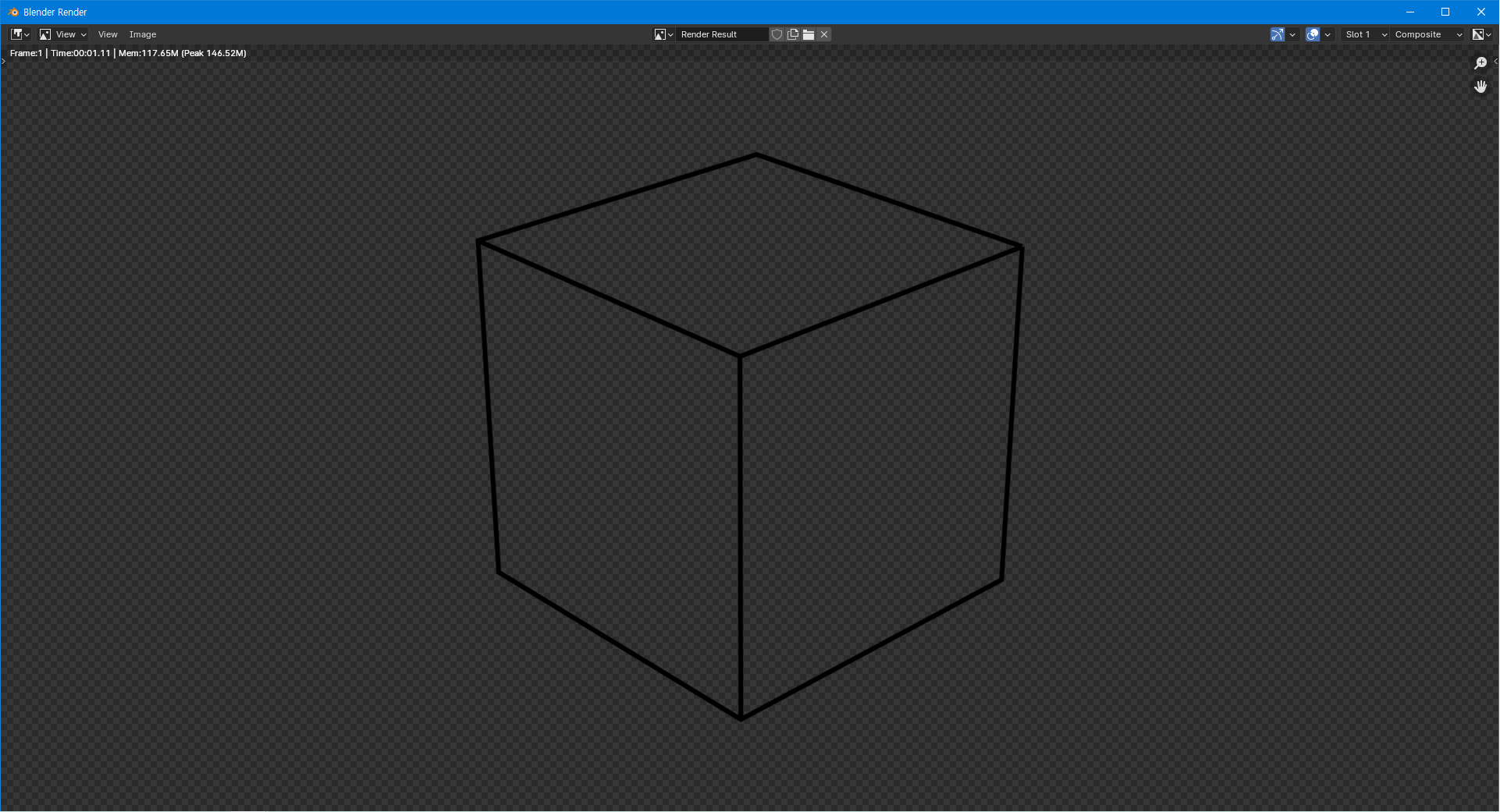Toggle the Show Overlays button
This screenshot has height=812, width=1500.
pyautogui.click(x=1313, y=34)
